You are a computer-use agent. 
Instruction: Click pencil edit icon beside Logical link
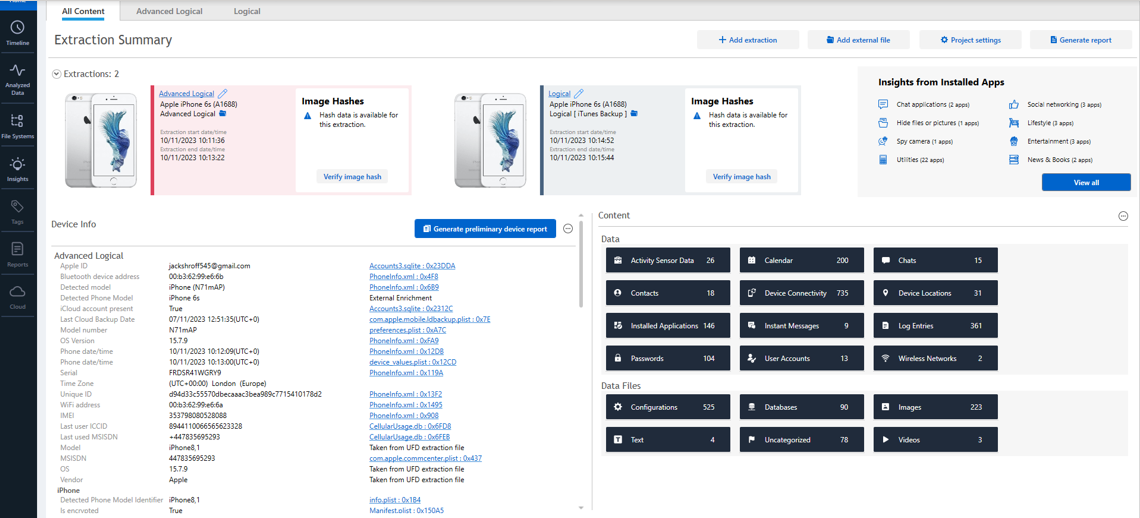coord(579,93)
